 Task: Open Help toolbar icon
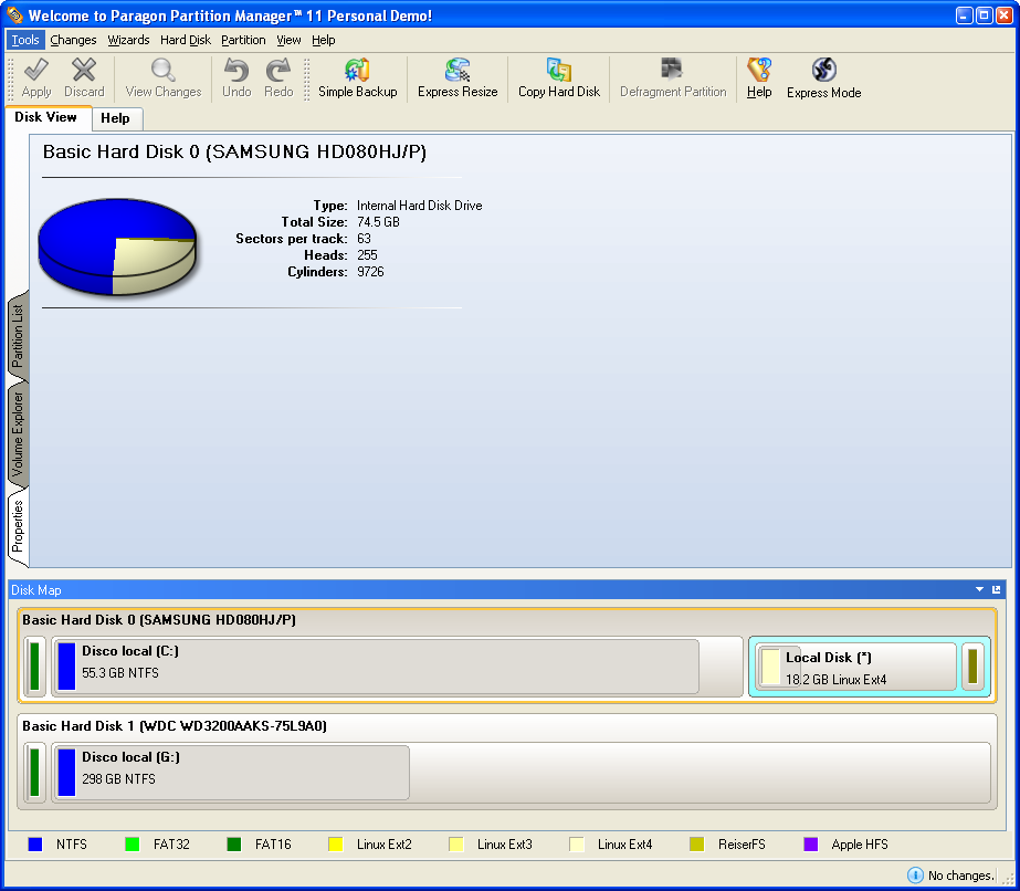[x=759, y=69]
